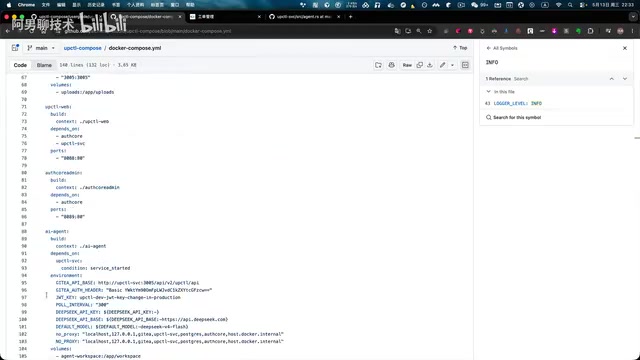Open Chrome extensions puzzle icon
Image resolution: width=640 pixels, height=360 pixels.
point(591,31)
